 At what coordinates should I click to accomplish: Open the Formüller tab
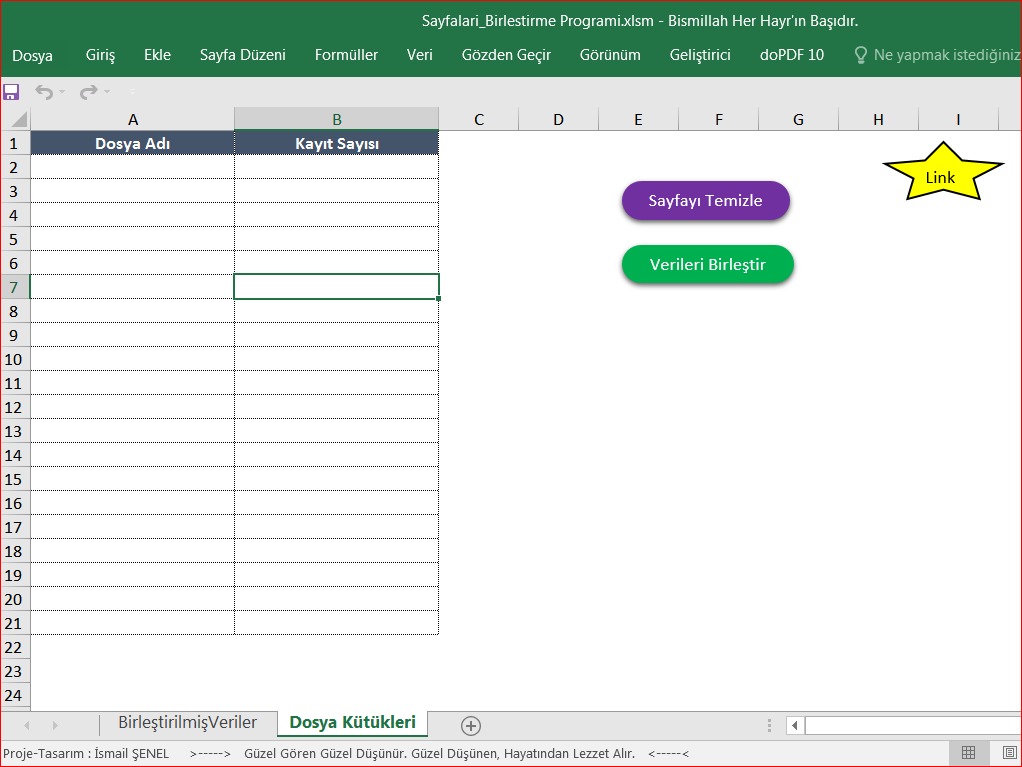coord(346,55)
